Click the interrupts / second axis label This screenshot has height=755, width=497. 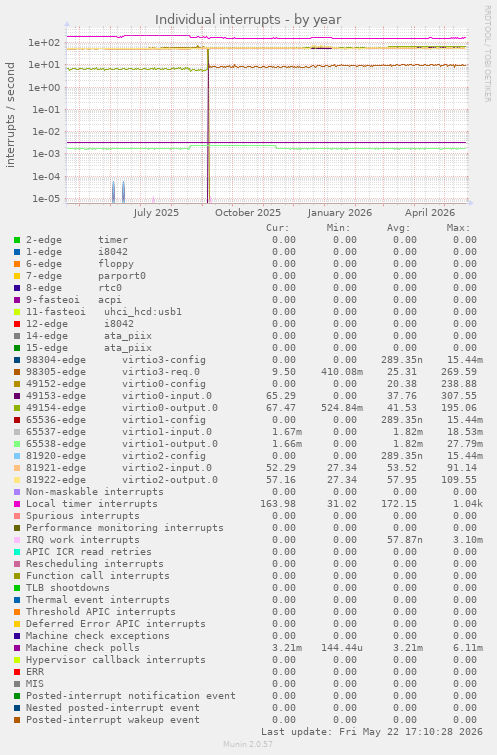click(x=11, y=115)
